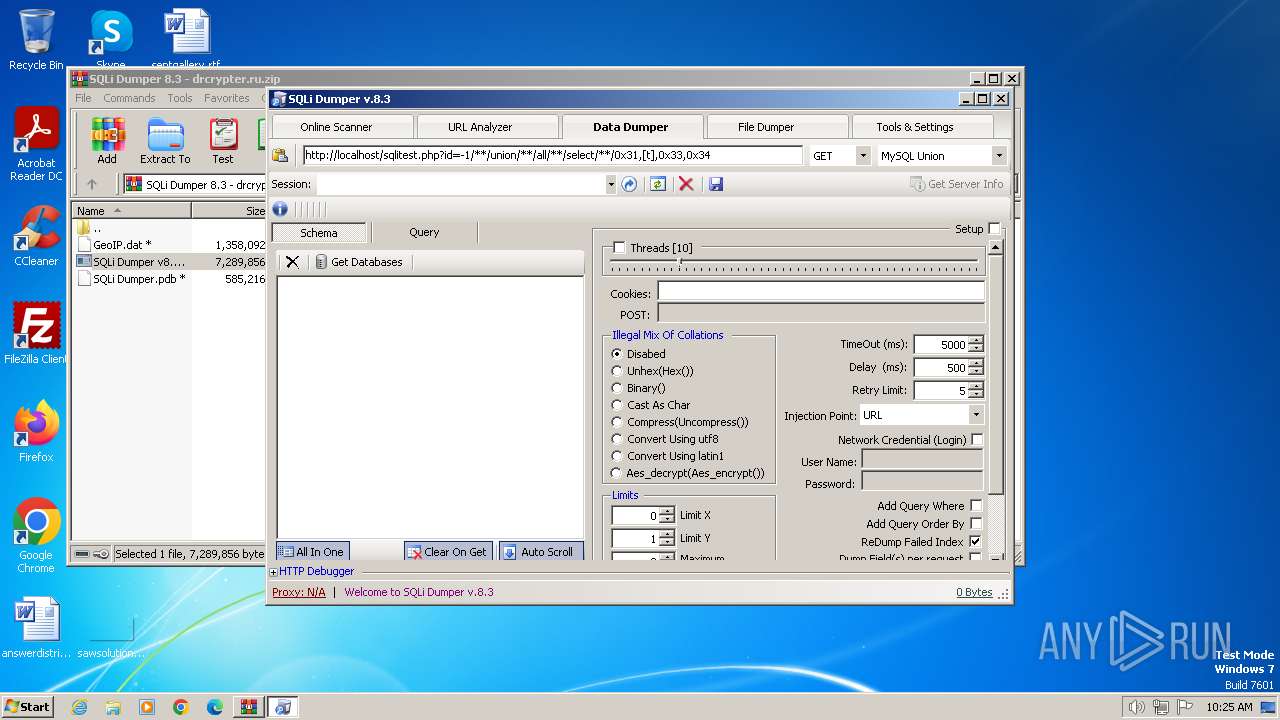
Task: Open Skype desktop shortcut
Action: pos(110,40)
